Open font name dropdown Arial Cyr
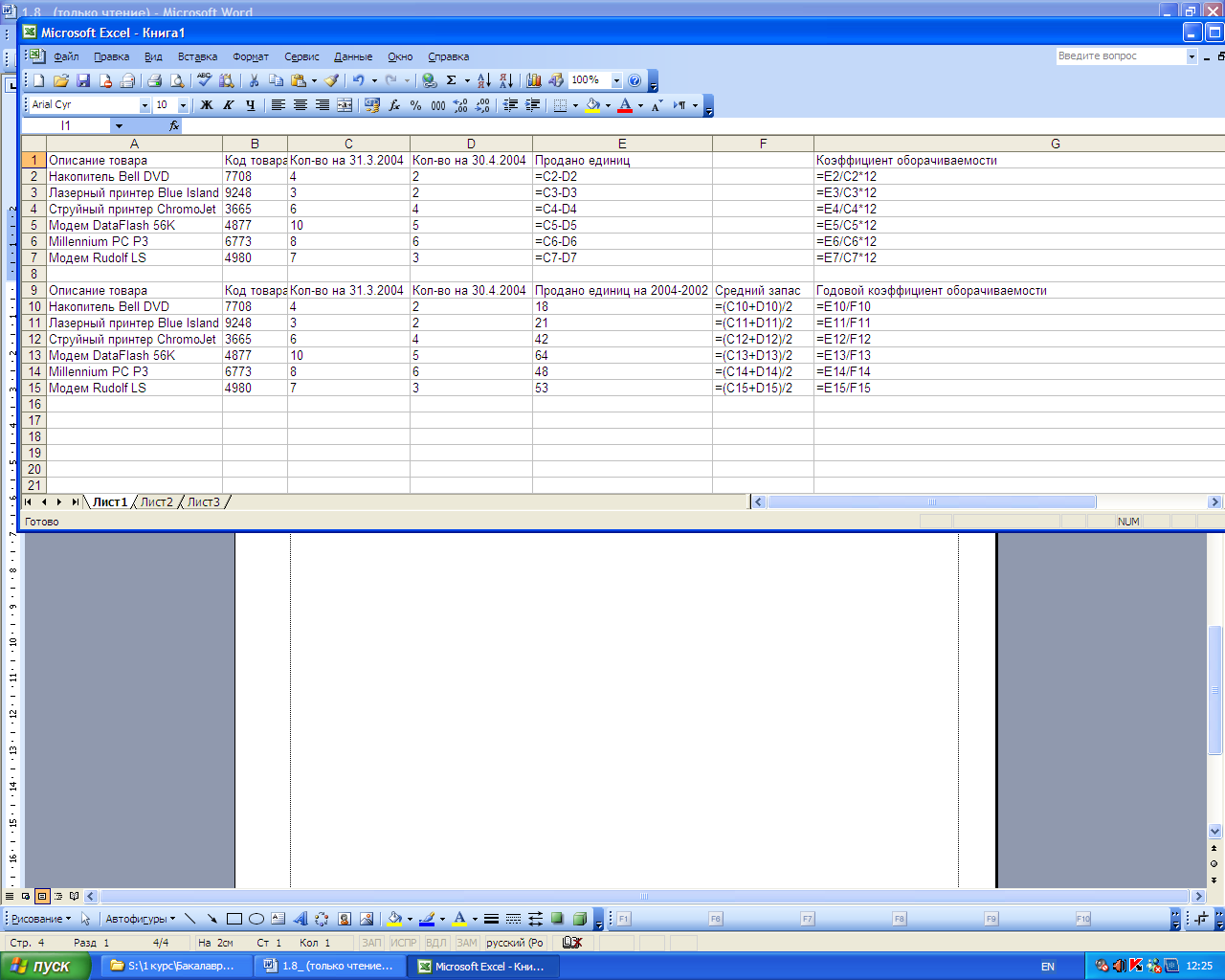1225x980 pixels. tap(145, 105)
